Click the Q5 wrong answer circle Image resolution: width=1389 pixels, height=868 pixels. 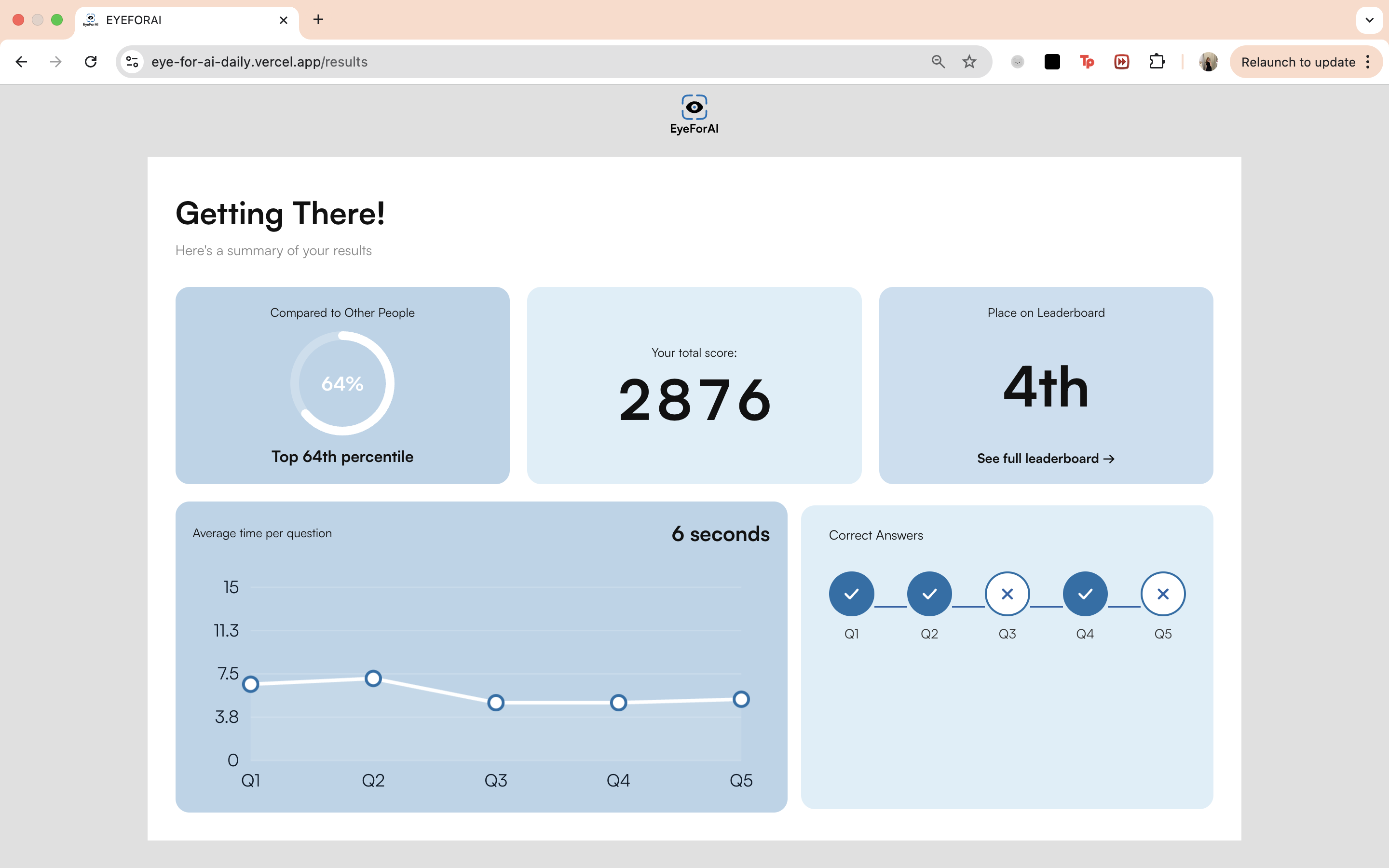tap(1163, 594)
